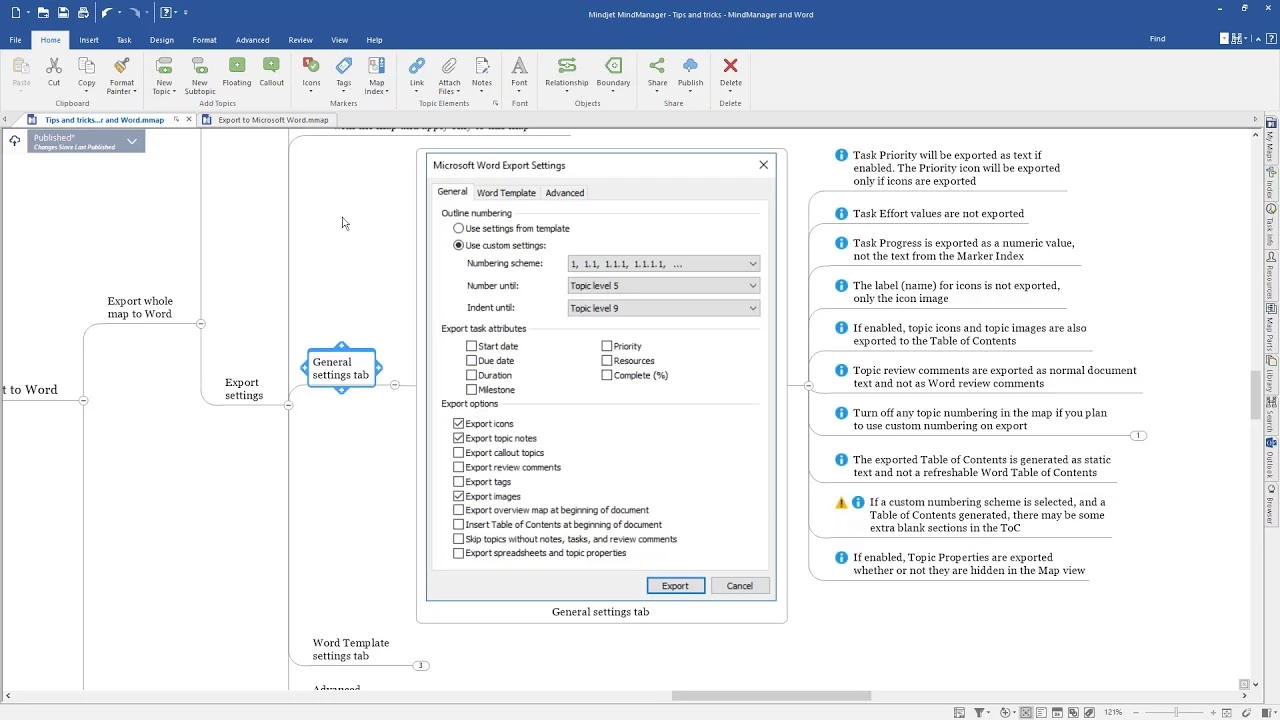Screen dimensions: 1280x720
Task: Click the Share icon
Action: 657,66
